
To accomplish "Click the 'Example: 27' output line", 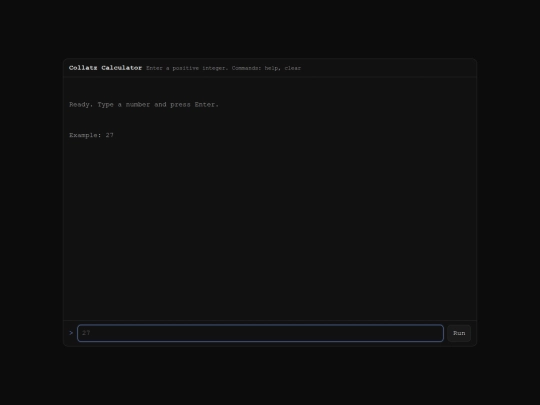I will [x=91, y=135].
